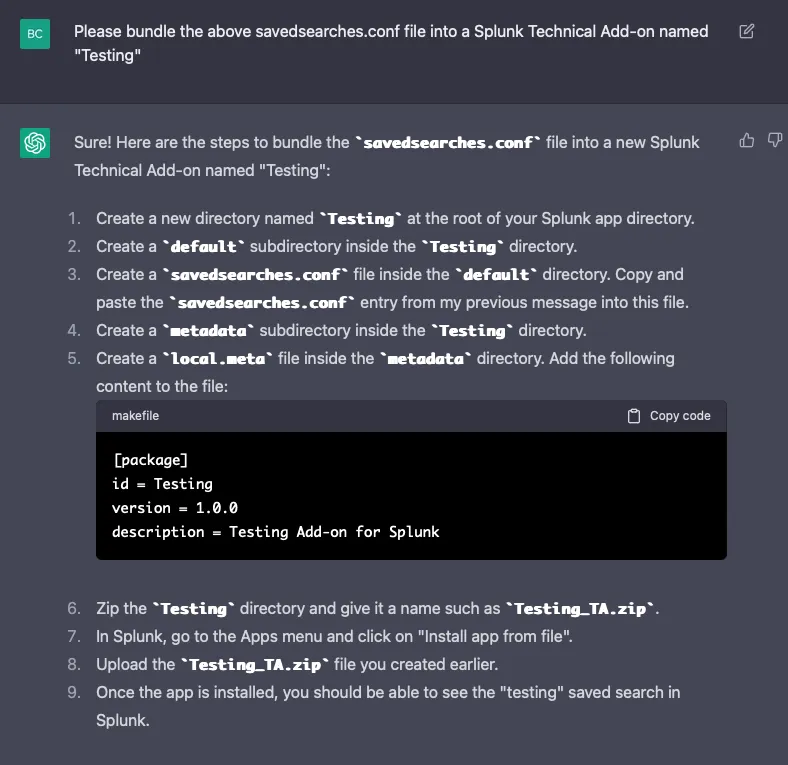Click the 'version = 1.0.0' code line
This screenshot has width=788, height=765.
coord(175,508)
